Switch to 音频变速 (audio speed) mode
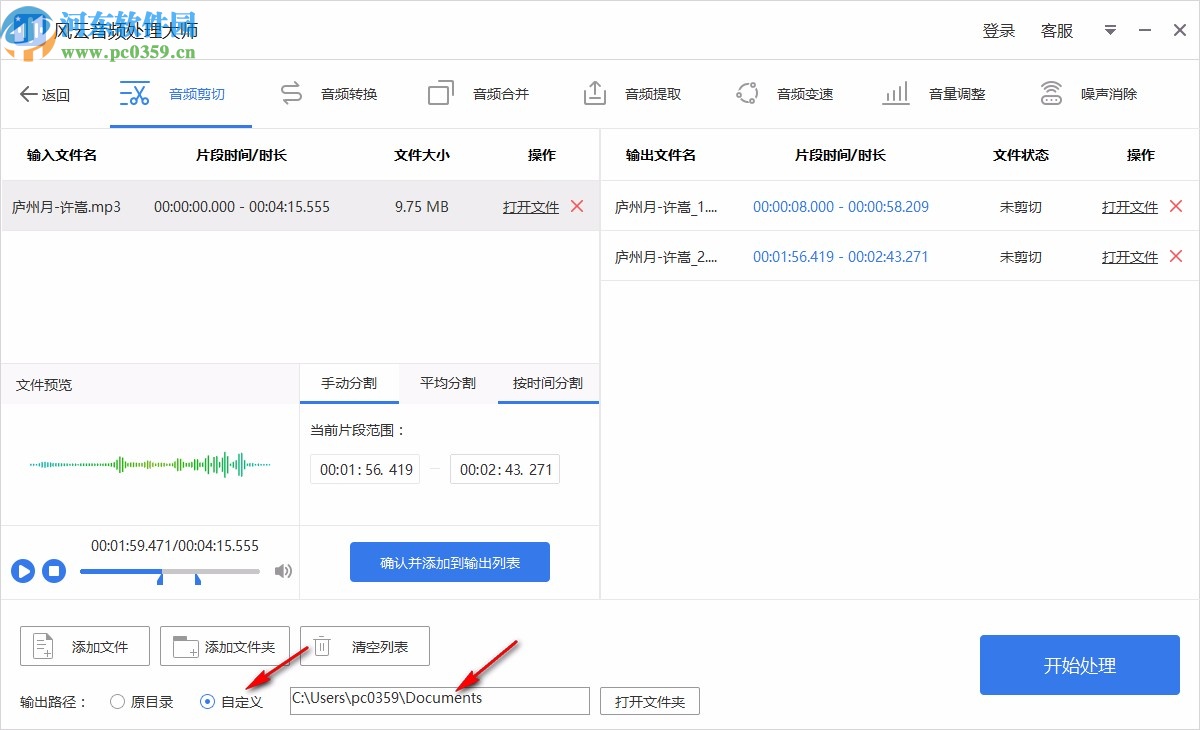This screenshot has width=1200, height=730. pyautogui.click(x=785, y=93)
